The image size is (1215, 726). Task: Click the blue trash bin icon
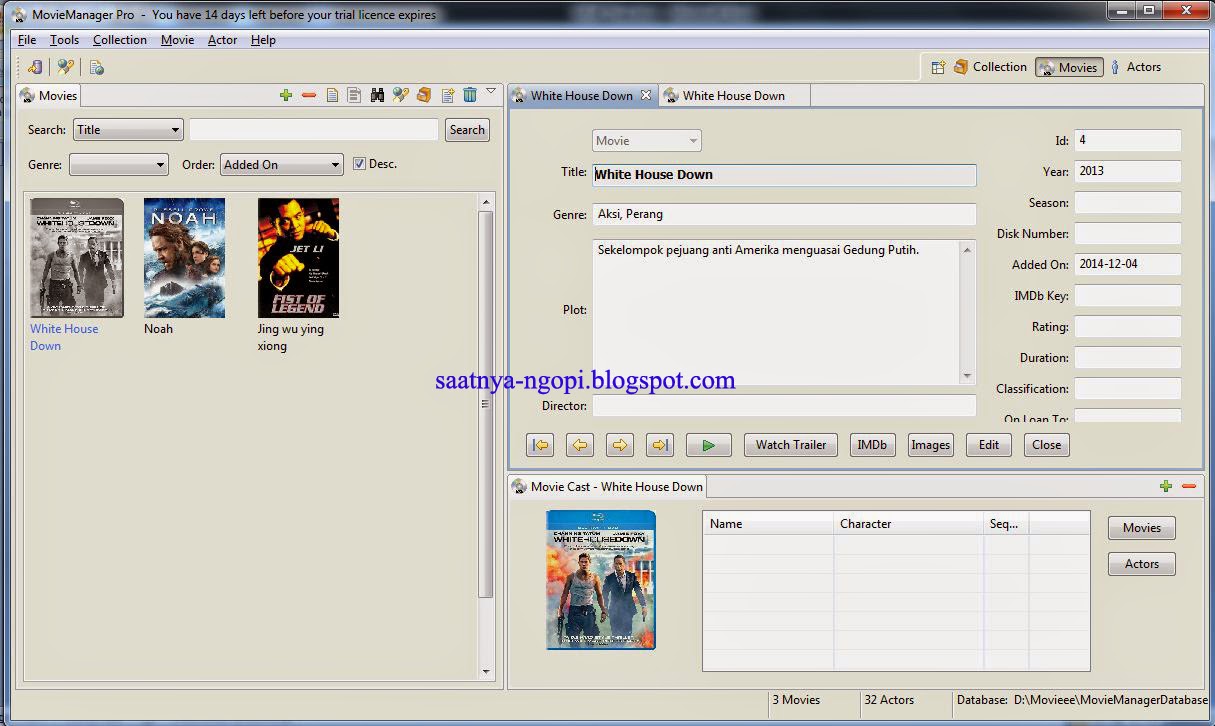click(470, 95)
